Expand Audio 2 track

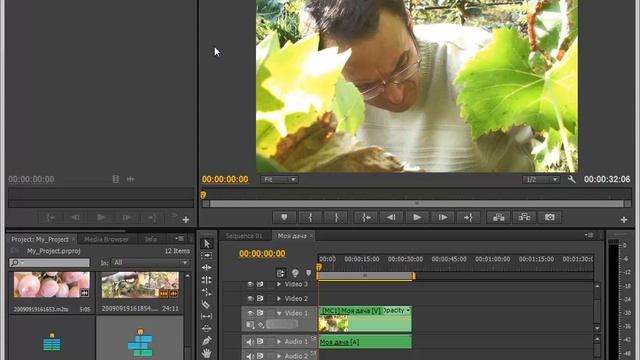coord(279,356)
